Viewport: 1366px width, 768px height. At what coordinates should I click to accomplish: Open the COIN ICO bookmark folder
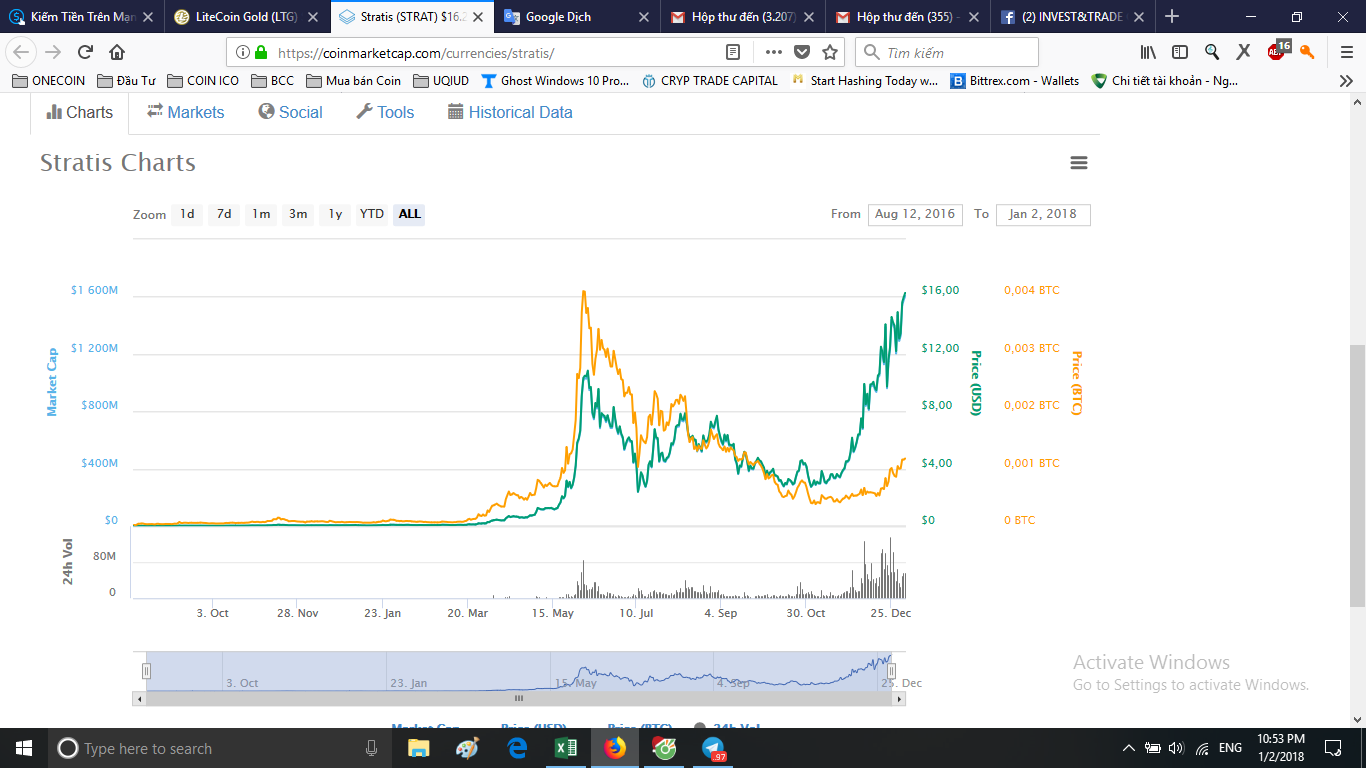[203, 81]
